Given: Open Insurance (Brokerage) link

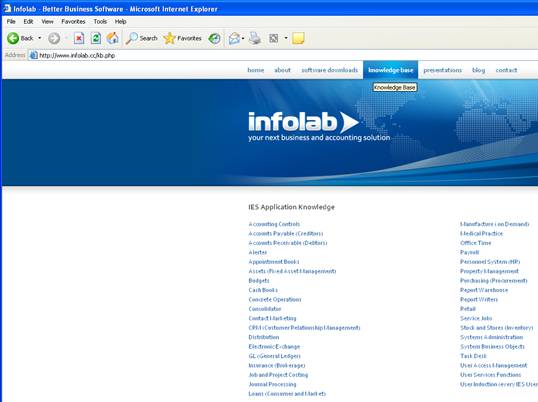Looking at the screenshot, I should point(277,366).
